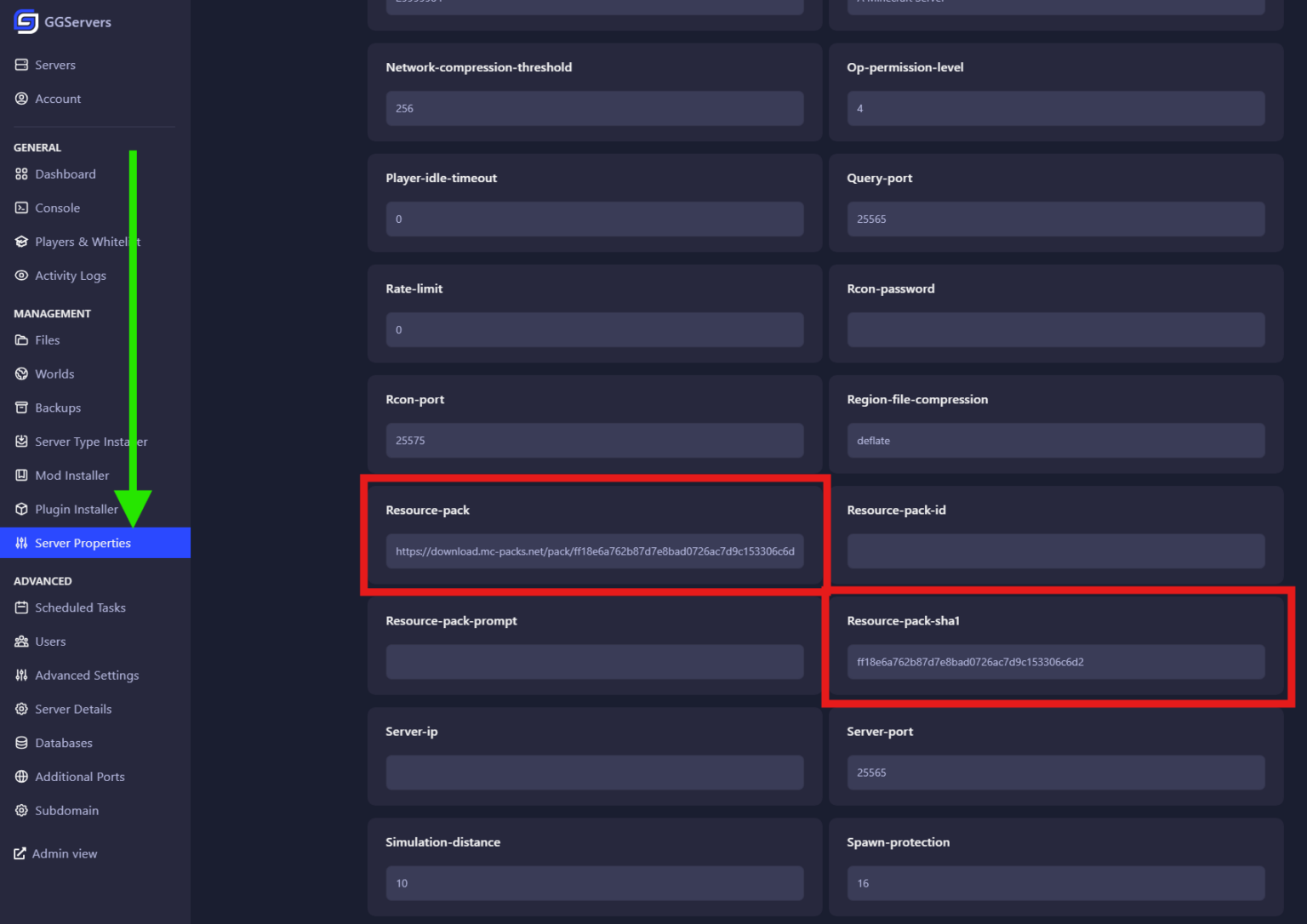Open the Backups section
The image size is (1307, 924).
[58, 408]
